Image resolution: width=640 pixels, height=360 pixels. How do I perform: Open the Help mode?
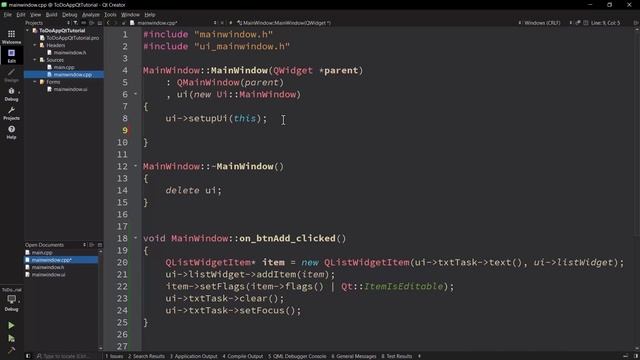point(11,132)
